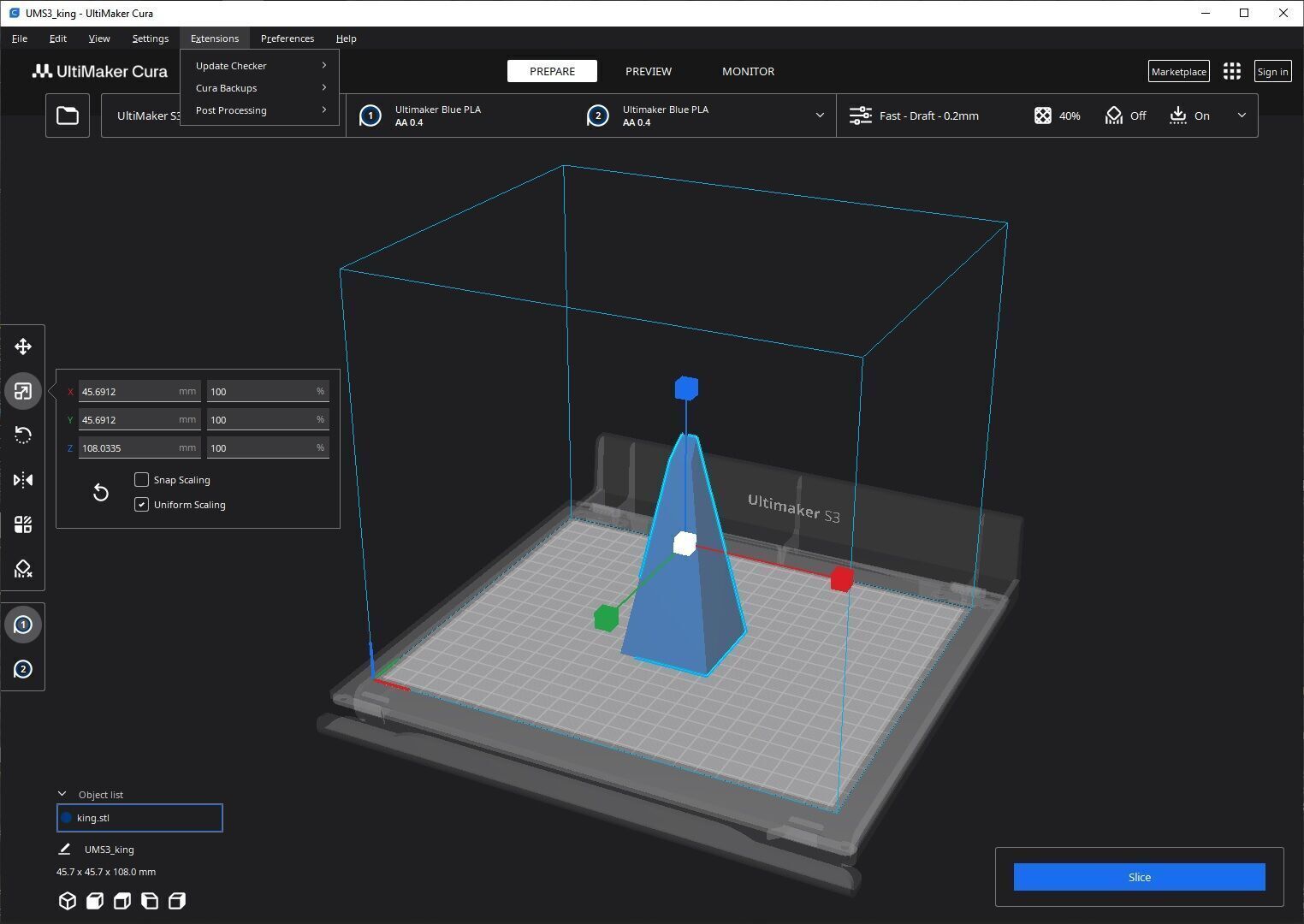Click the UltiMaker Cura logo
The height and width of the screenshot is (924, 1304).
[x=100, y=71]
